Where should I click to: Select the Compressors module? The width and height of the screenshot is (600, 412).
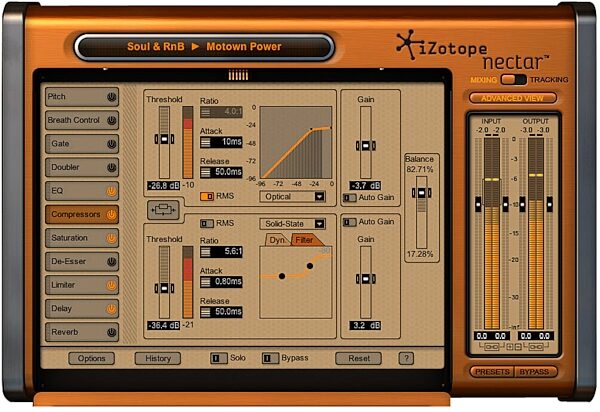pyautogui.click(x=82, y=215)
